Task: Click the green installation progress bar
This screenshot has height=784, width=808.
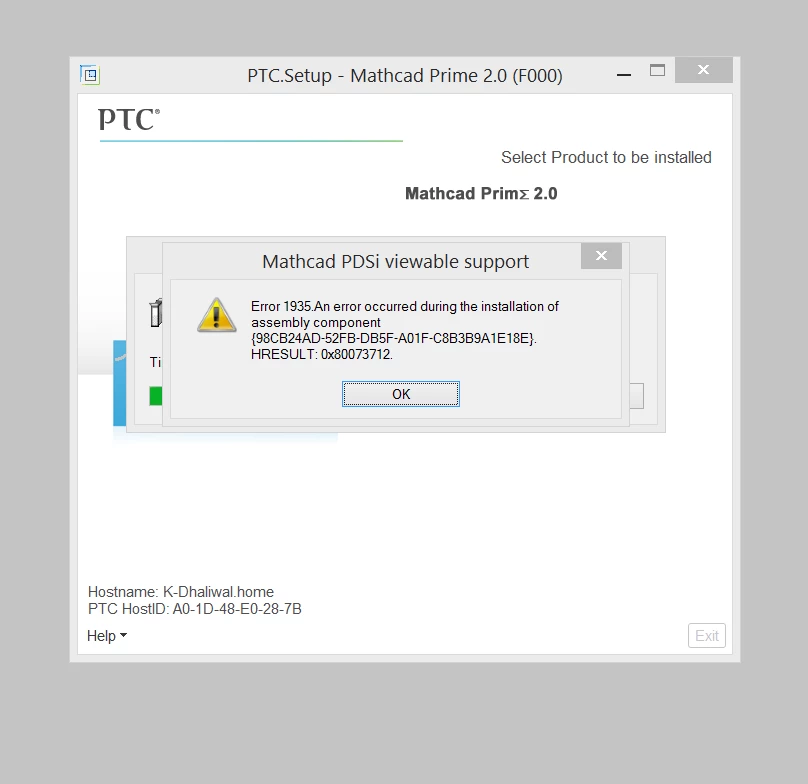Action: pyautogui.click(x=156, y=396)
